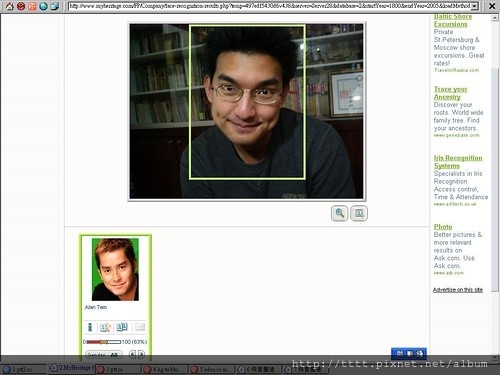Click the book icon under Alan Tam
Image resolution: width=500 pixels, height=375 pixels.
pyautogui.click(x=122, y=327)
